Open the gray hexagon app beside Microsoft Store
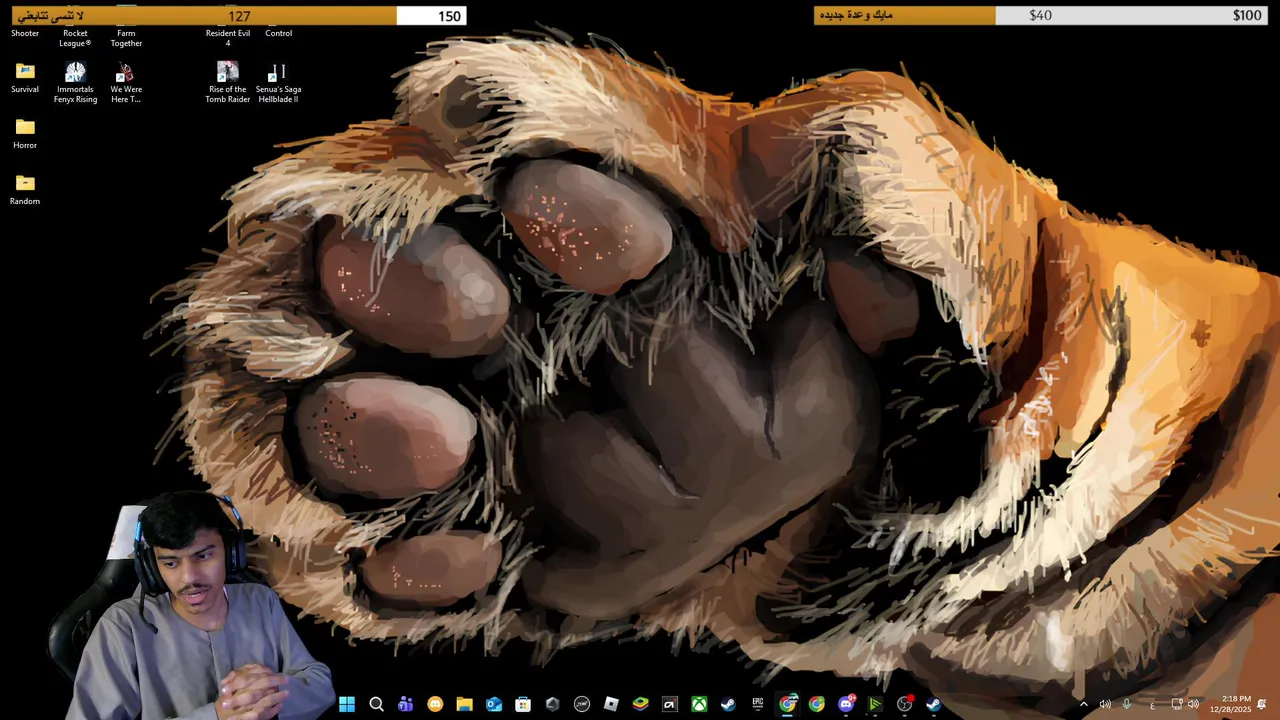Image resolution: width=1280 pixels, height=720 pixels. coord(552,704)
